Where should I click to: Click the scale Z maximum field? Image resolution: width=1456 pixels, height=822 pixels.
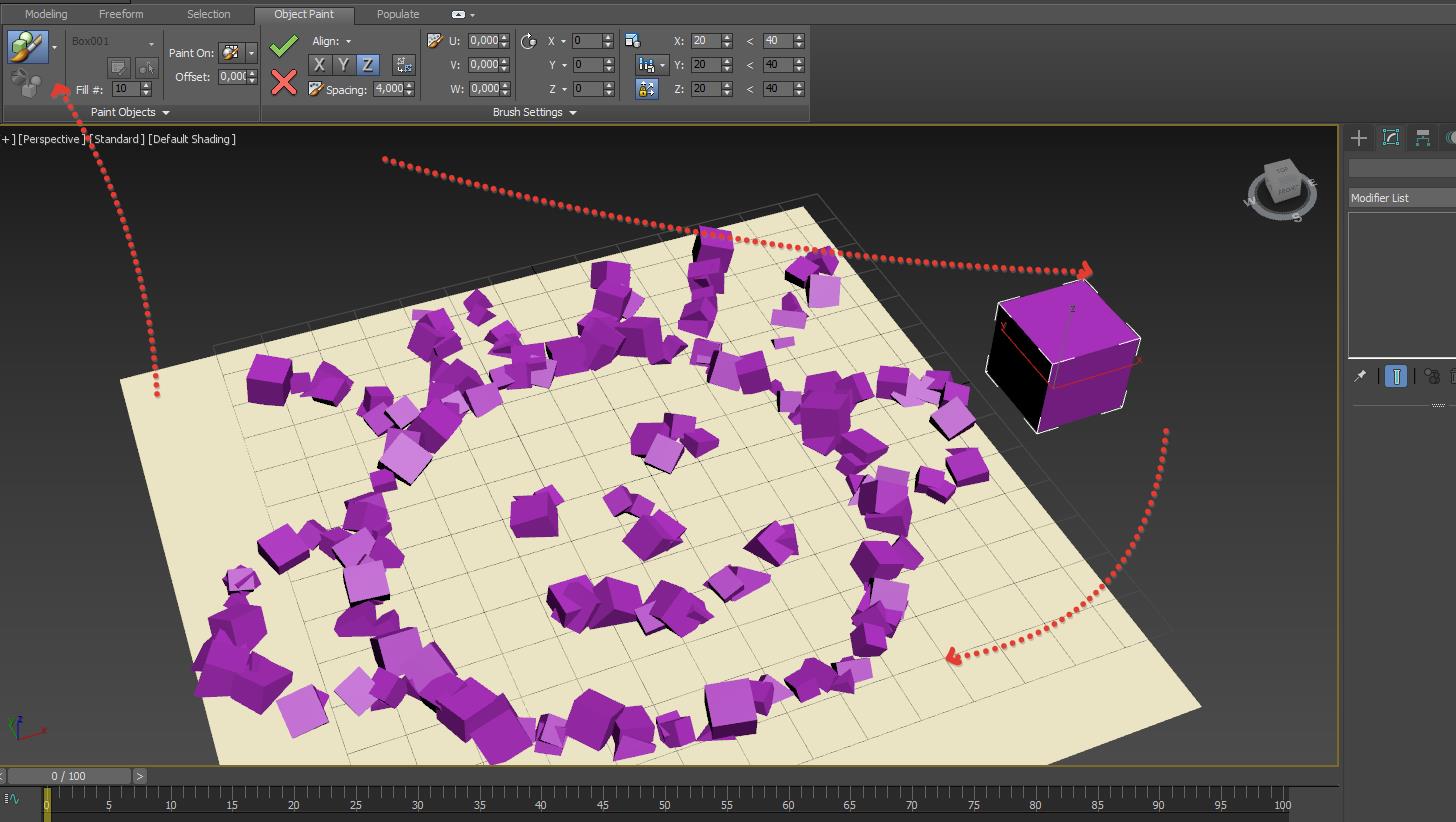776,89
